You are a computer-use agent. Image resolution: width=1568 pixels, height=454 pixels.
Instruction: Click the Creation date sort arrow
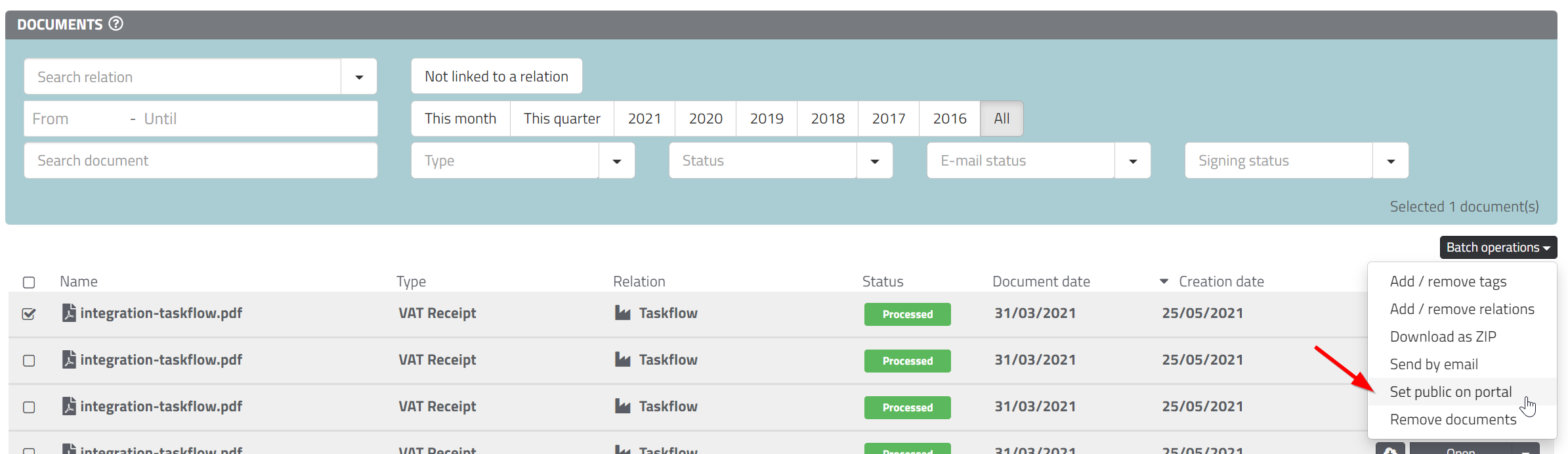[x=1164, y=282]
